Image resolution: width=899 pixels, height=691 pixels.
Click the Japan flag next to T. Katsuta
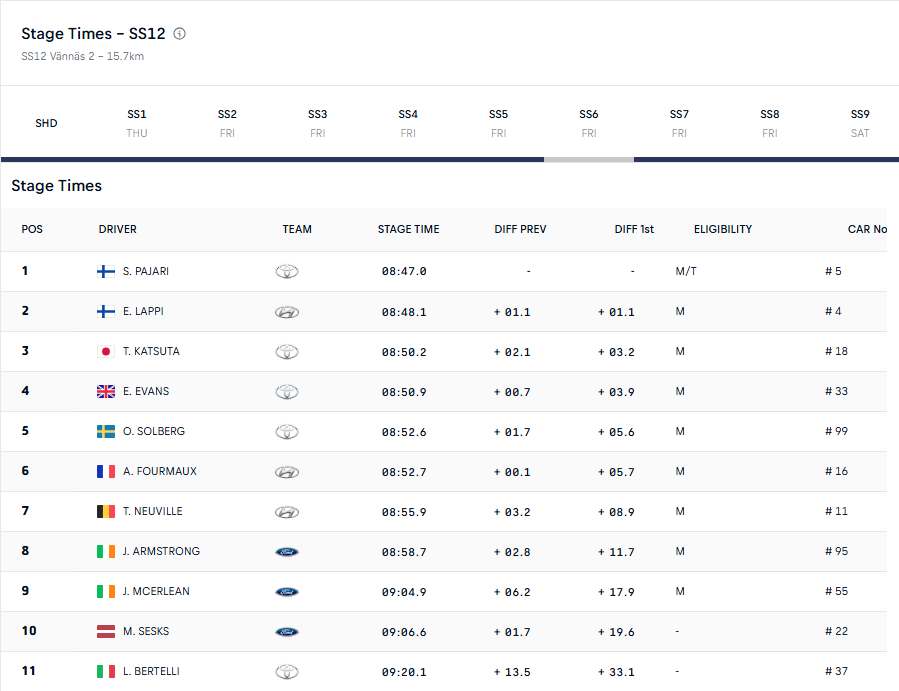(105, 352)
